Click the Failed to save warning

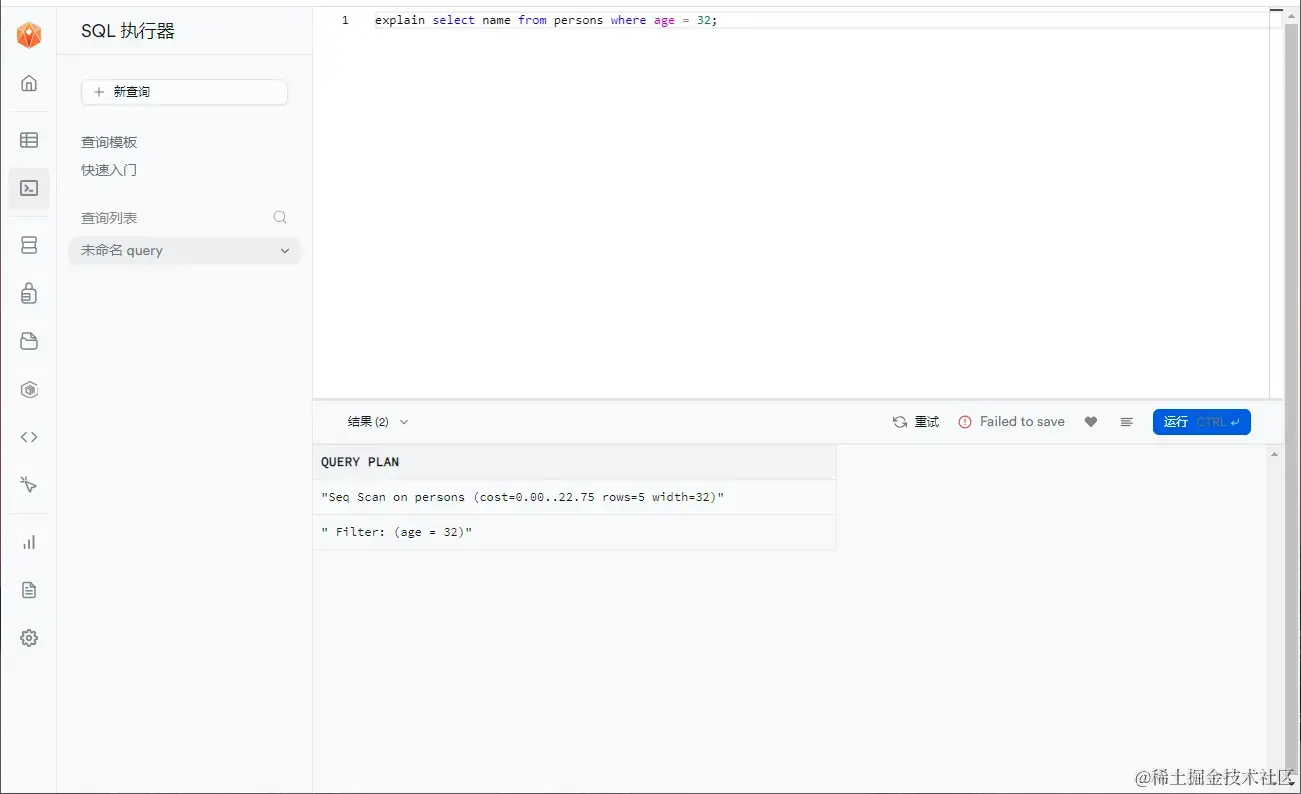[1011, 422]
